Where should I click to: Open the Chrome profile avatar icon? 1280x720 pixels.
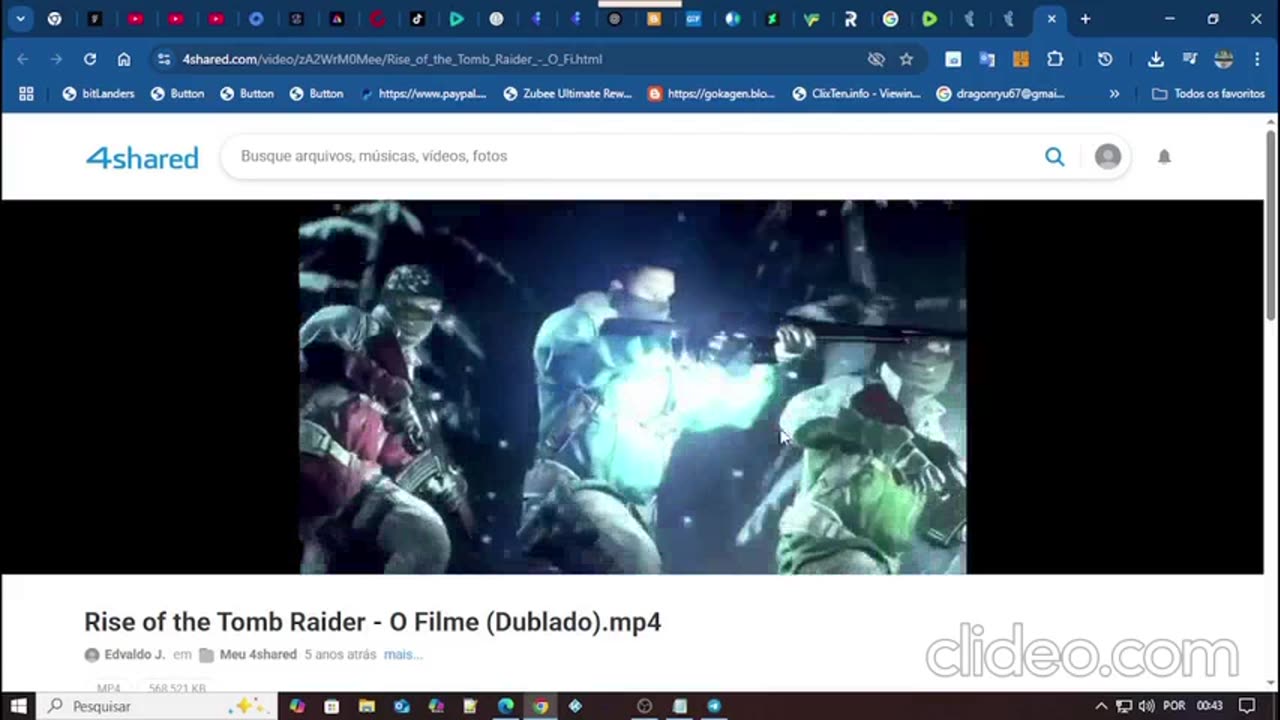pos(1223,59)
